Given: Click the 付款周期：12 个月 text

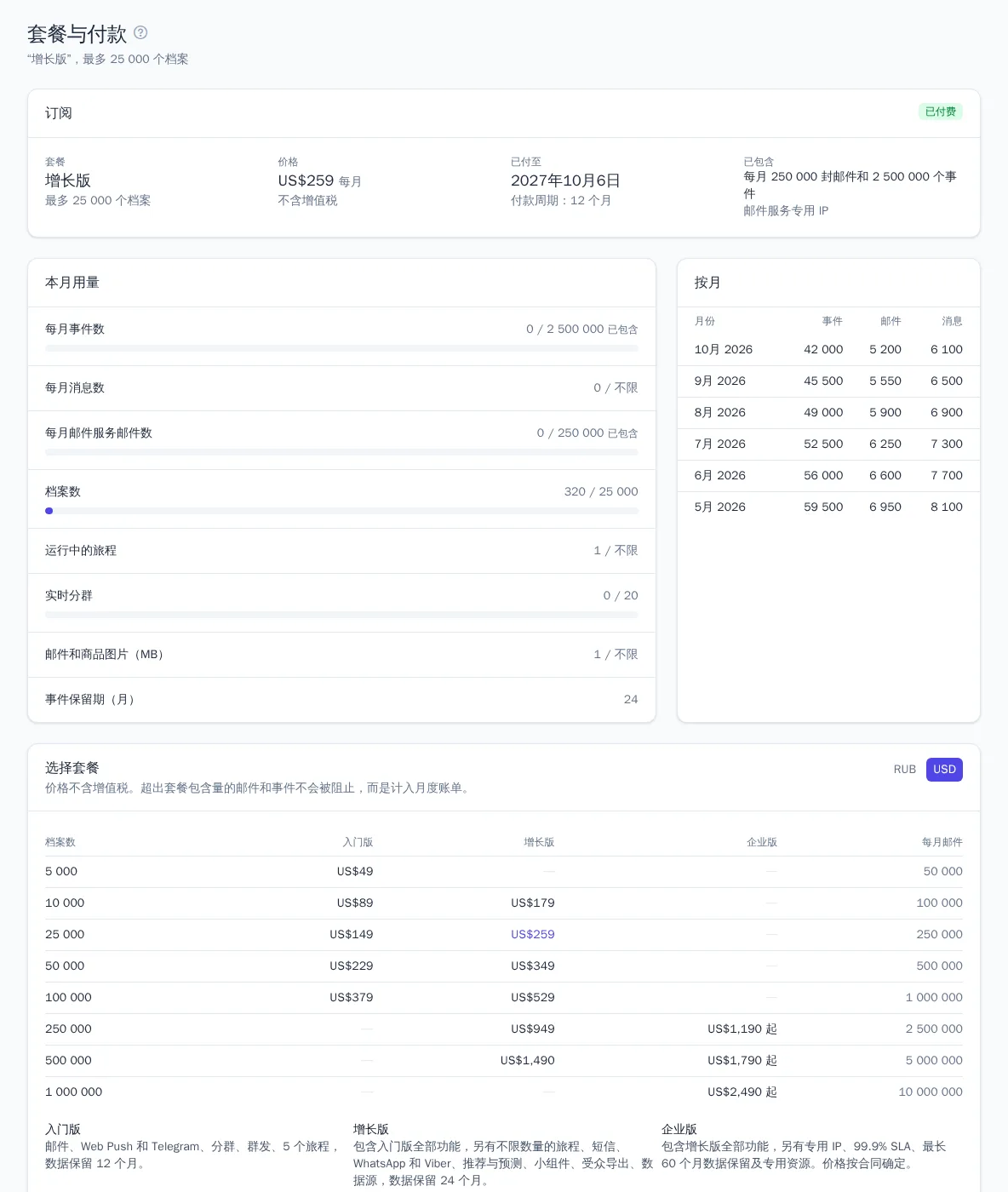Looking at the screenshot, I should pyautogui.click(x=561, y=200).
